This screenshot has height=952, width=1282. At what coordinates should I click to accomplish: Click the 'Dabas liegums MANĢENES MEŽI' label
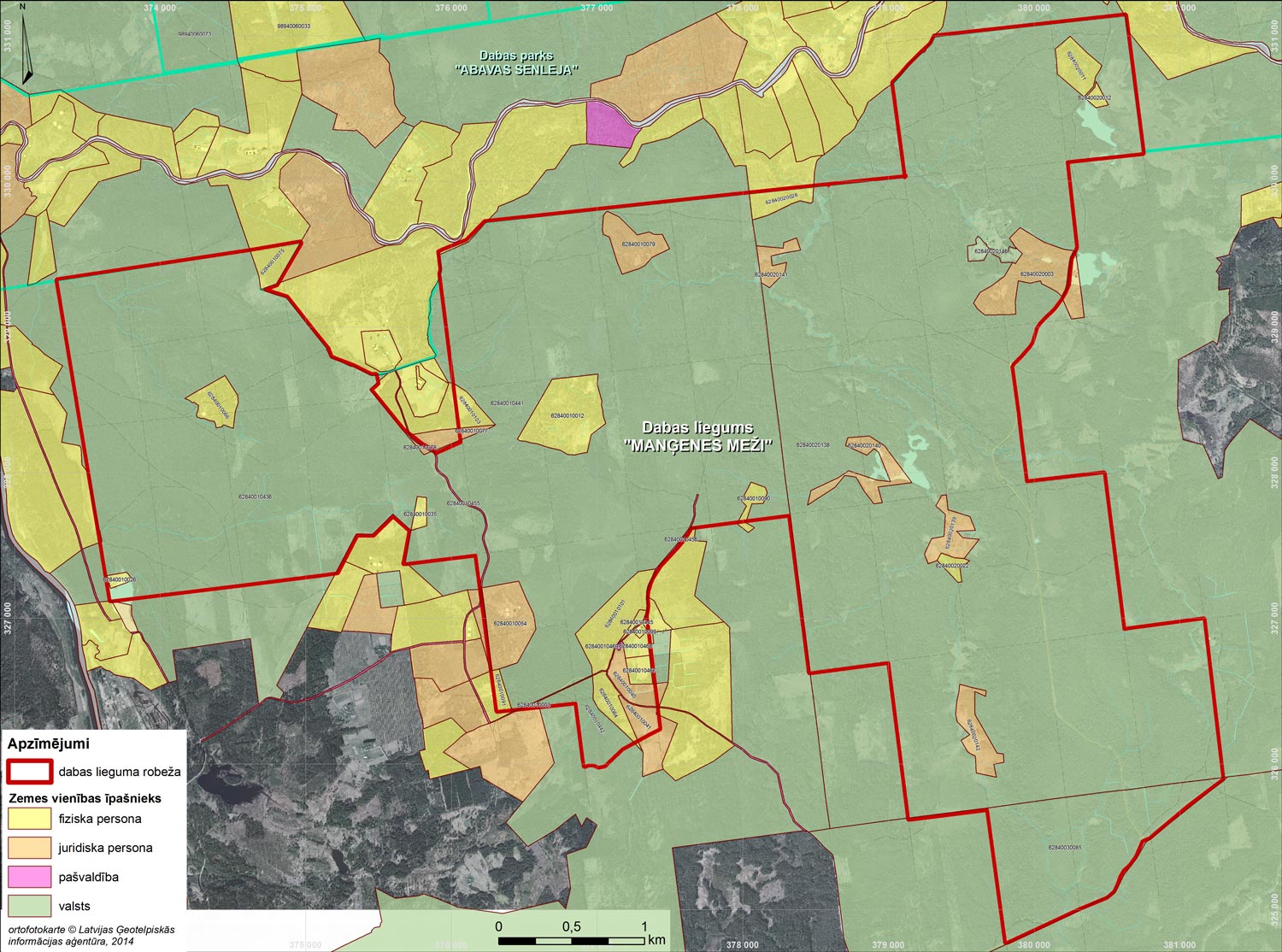[698, 437]
